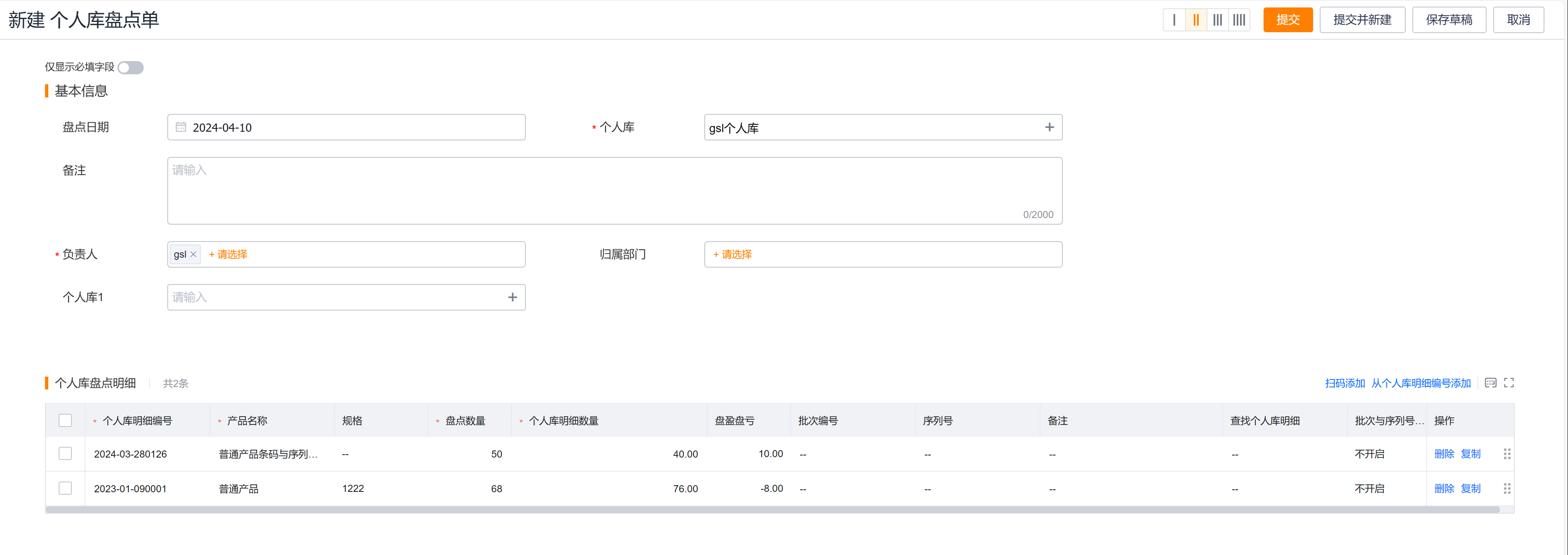Open the calendar icon in 盘点日期 field
Screen dimensions: 1568x555
[180, 127]
